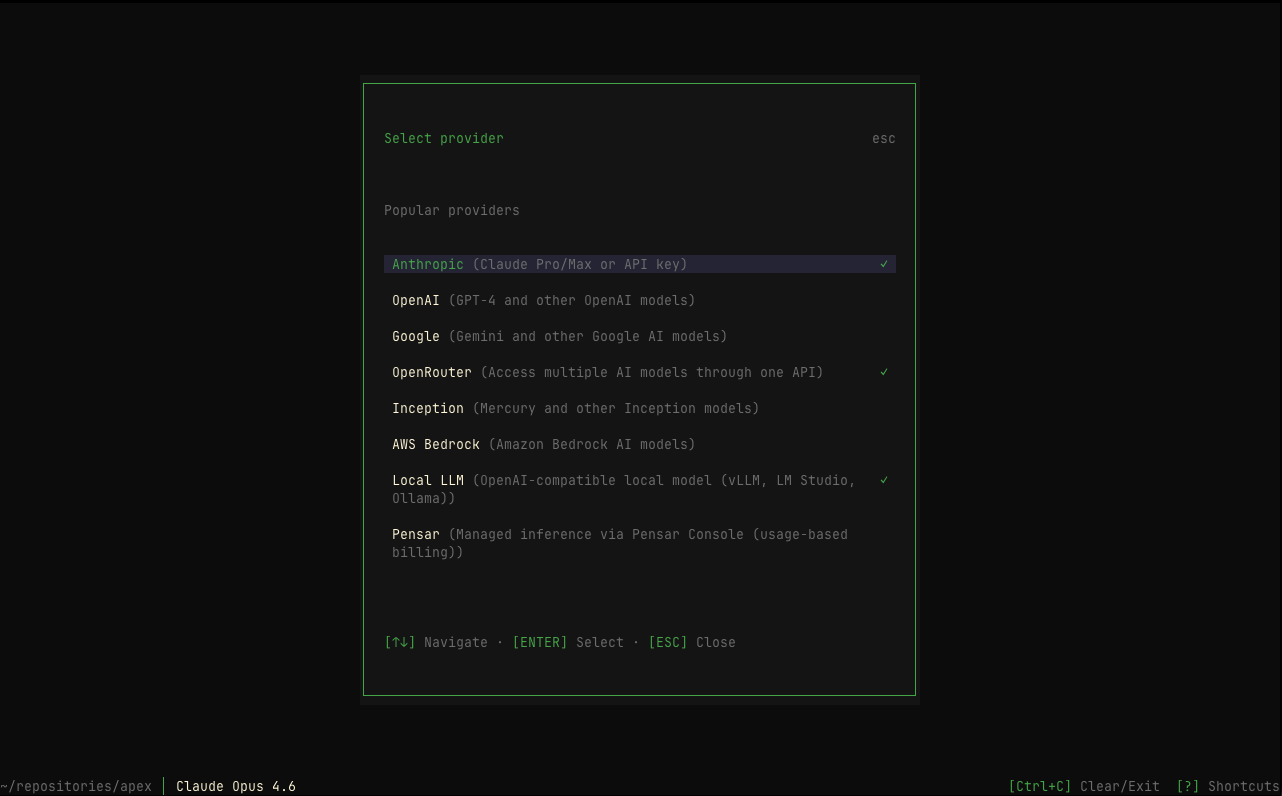Toggle the checkmark next to Anthropic
The width and height of the screenshot is (1282, 796).
point(884,264)
